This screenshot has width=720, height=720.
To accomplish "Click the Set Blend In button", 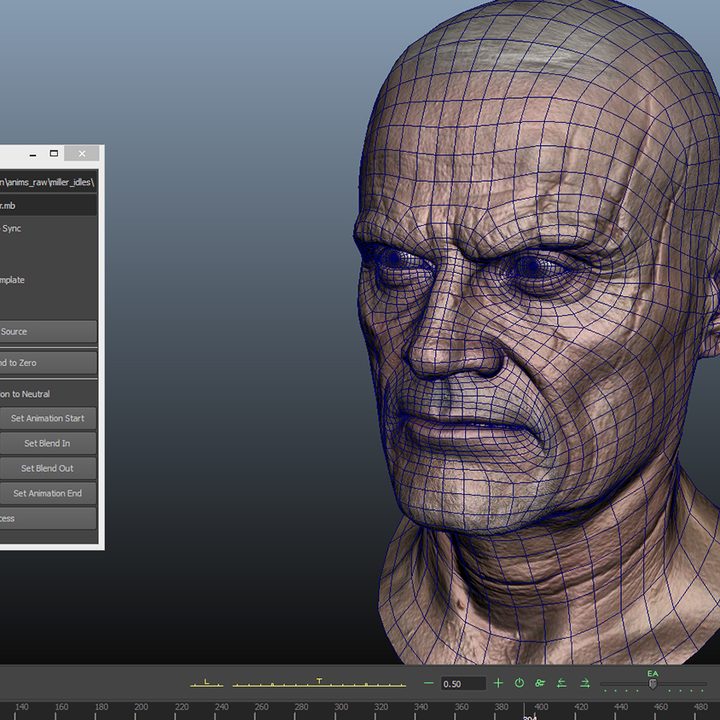I will pyautogui.click(x=48, y=443).
